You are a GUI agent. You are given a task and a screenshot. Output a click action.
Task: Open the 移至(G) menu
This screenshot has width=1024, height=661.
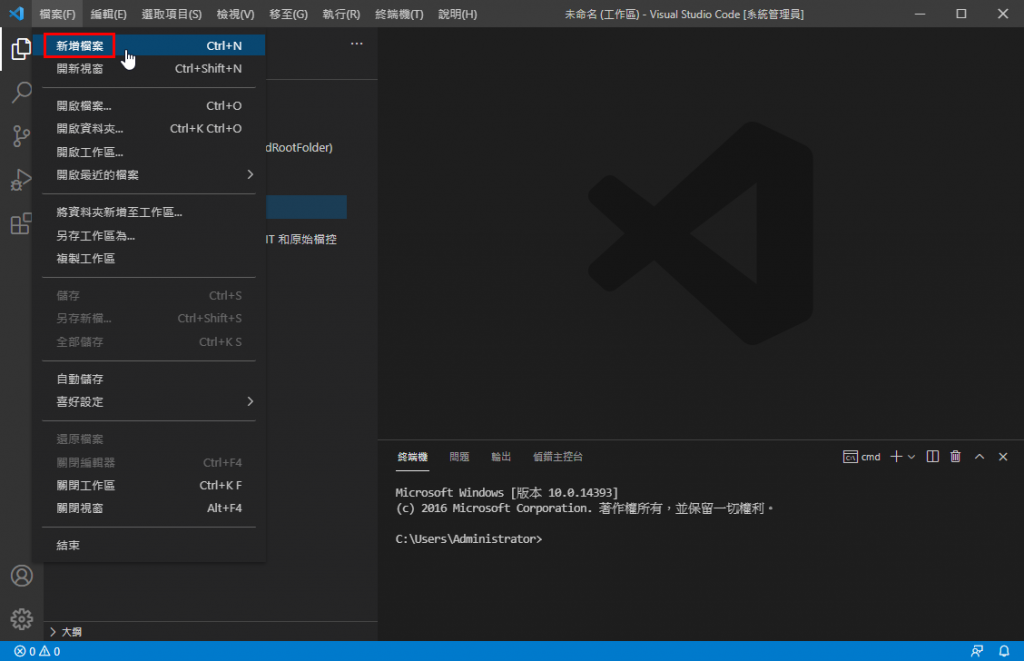point(289,14)
